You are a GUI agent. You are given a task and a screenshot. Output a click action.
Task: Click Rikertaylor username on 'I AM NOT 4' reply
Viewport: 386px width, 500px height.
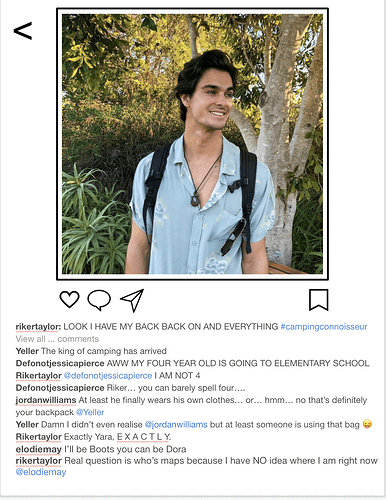pyautogui.click(x=39, y=376)
